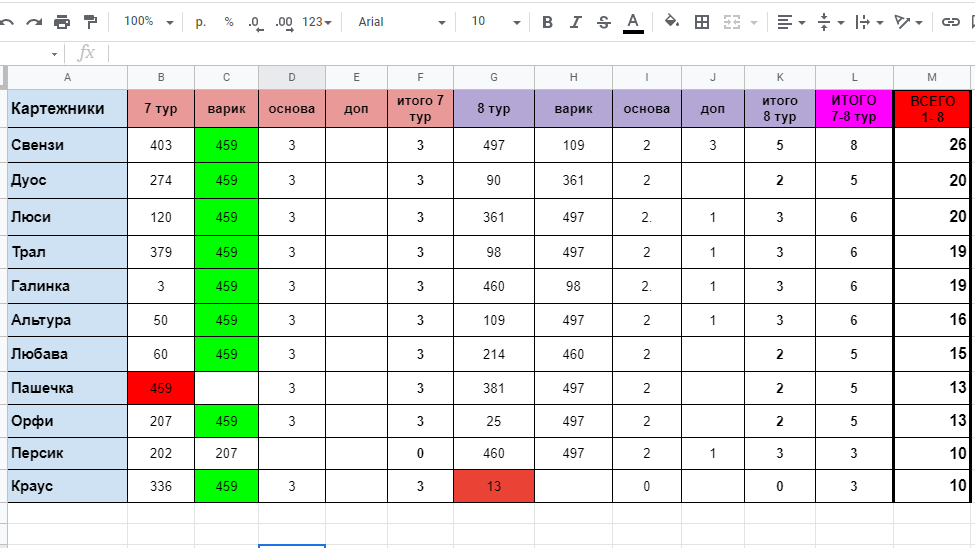
Task: Select the name cell Любава
Action: coord(67,354)
